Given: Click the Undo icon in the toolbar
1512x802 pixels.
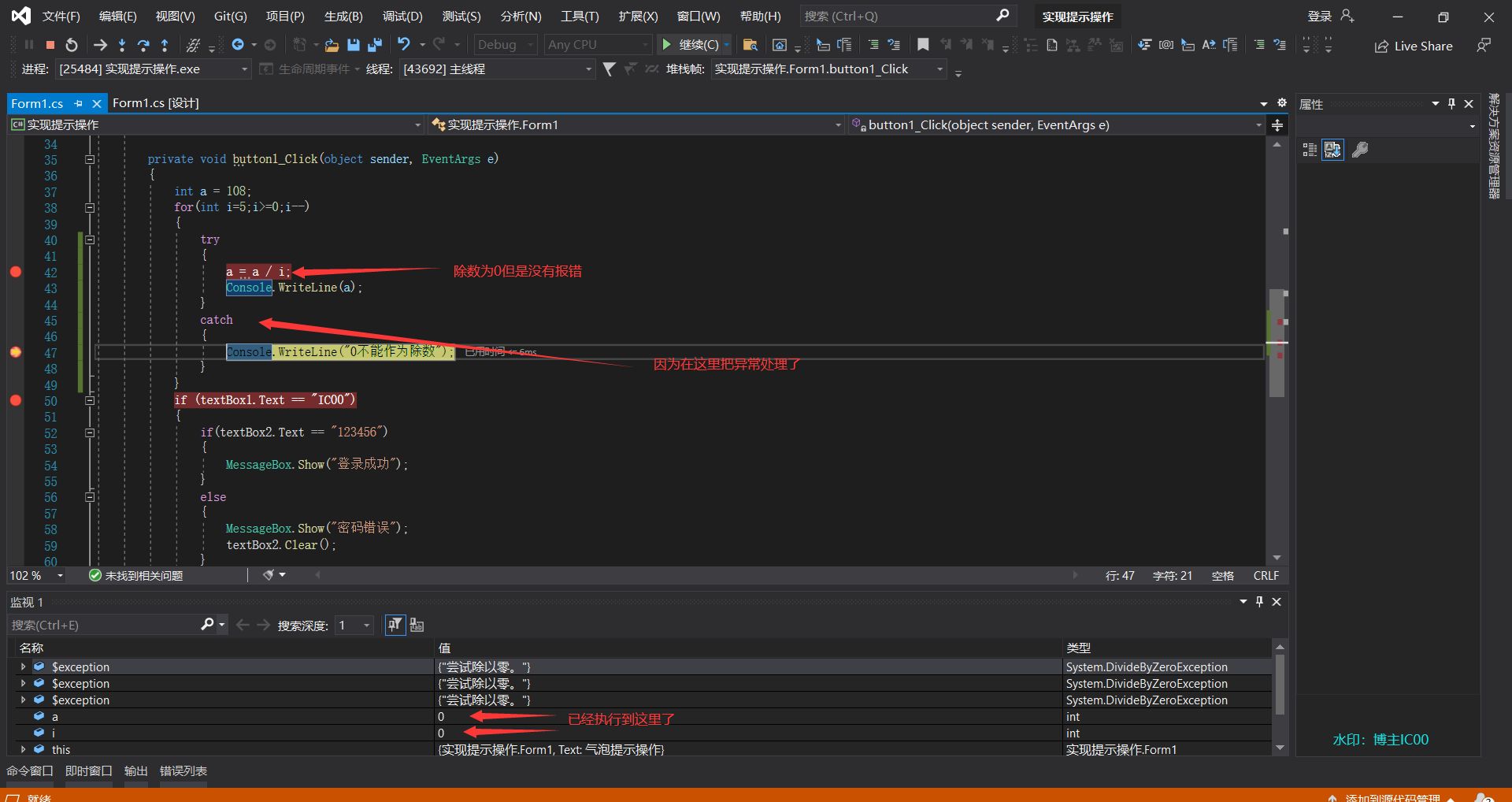Looking at the screenshot, I should 403,44.
